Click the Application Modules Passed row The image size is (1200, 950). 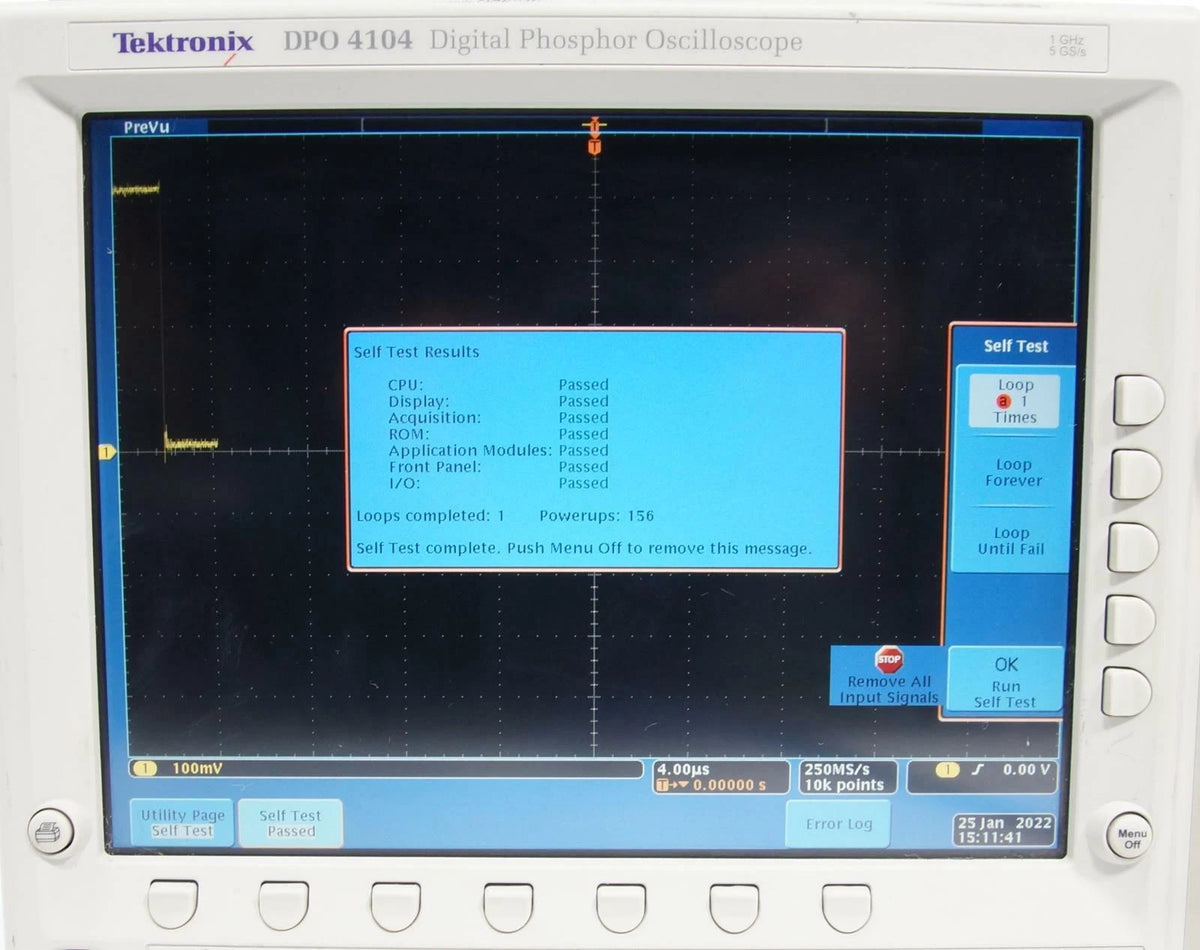coord(498,451)
